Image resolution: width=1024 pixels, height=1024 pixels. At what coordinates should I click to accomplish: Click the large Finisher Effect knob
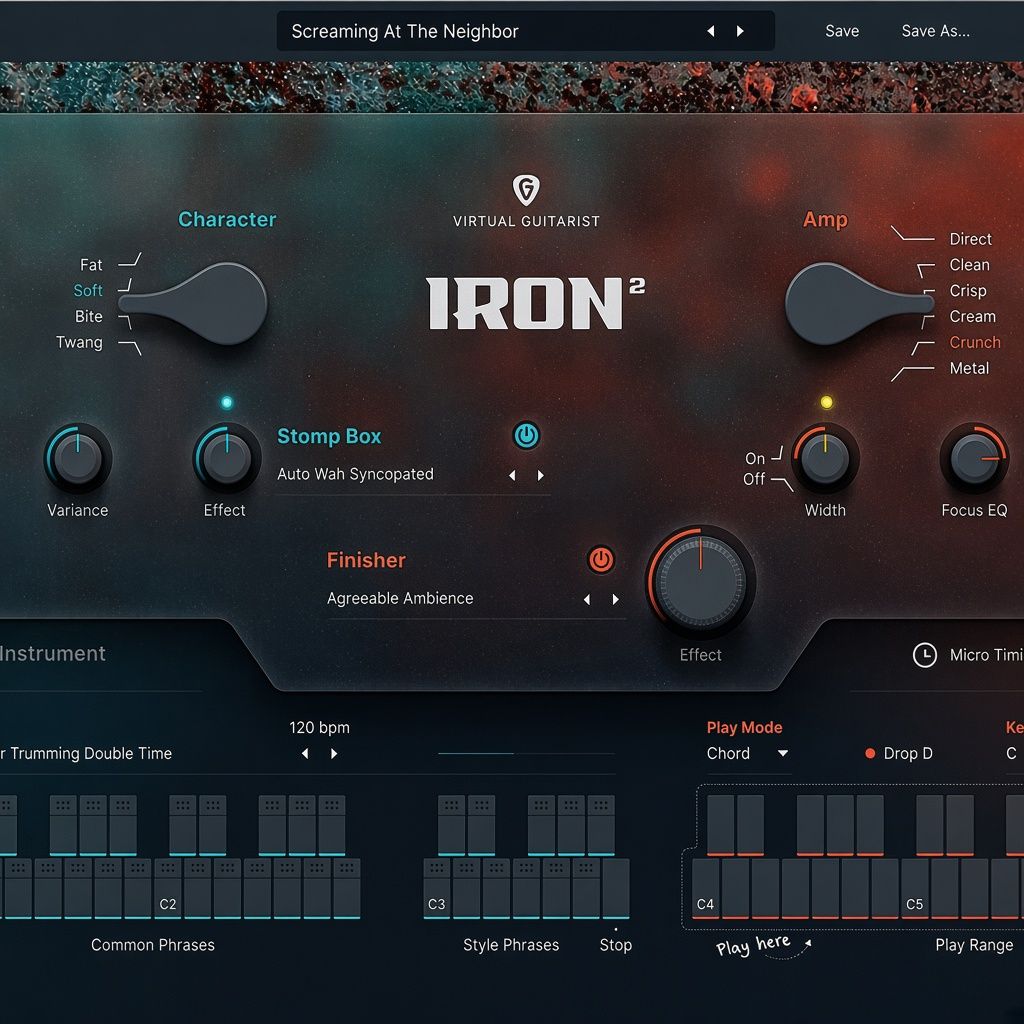point(700,581)
